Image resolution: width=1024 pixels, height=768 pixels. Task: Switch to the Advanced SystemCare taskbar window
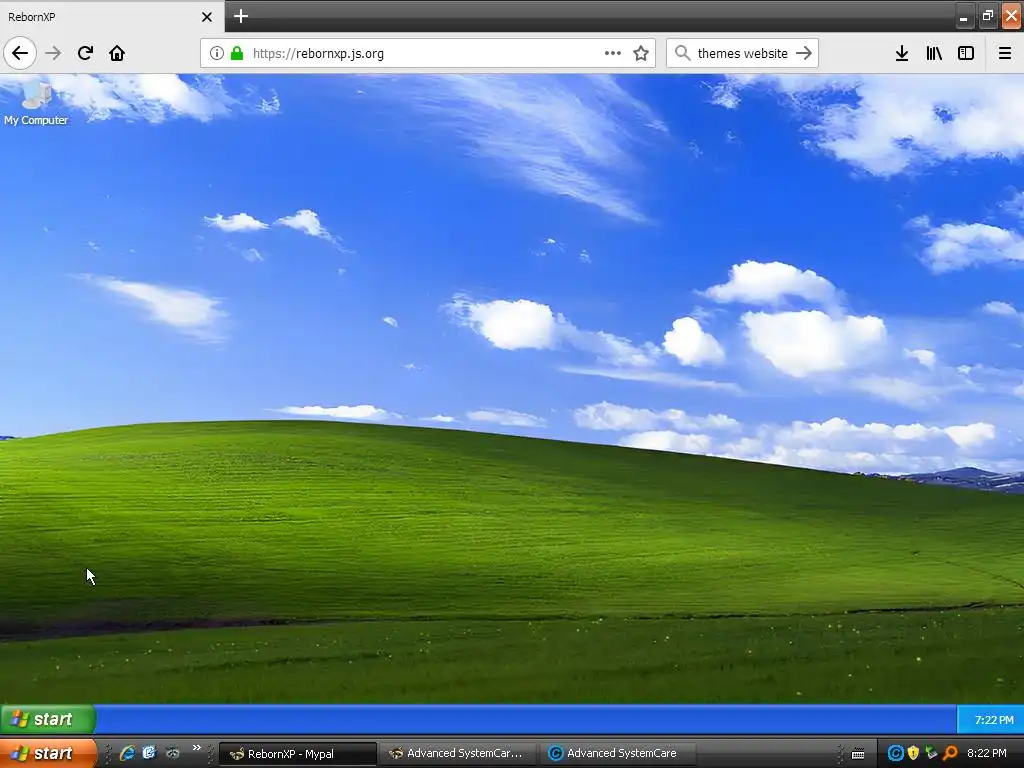618,754
